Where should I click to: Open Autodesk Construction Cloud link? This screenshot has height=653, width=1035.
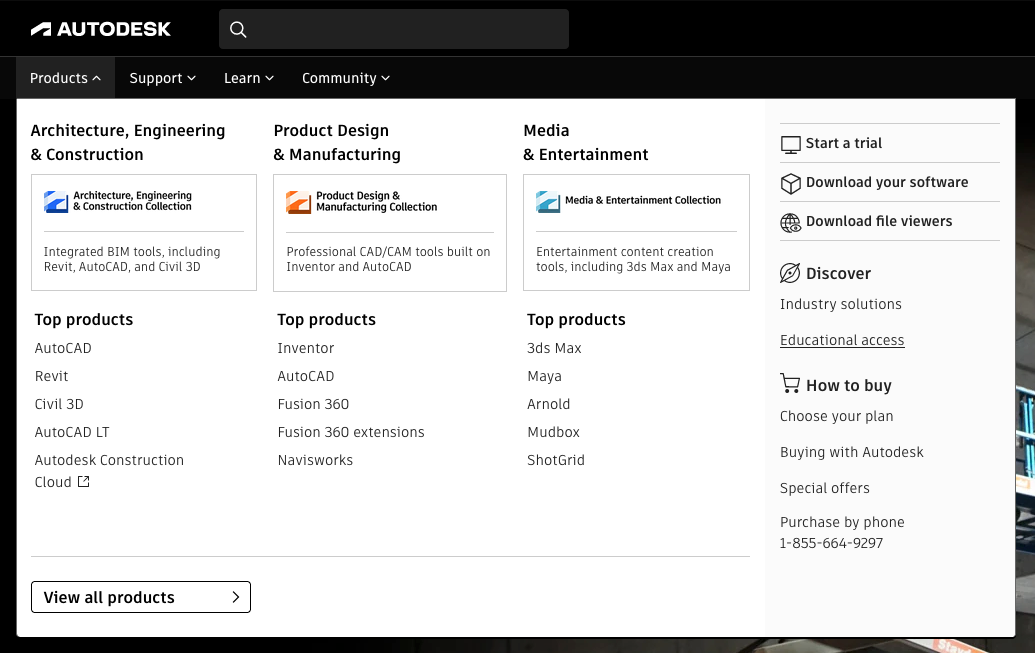click(x=109, y=471)
